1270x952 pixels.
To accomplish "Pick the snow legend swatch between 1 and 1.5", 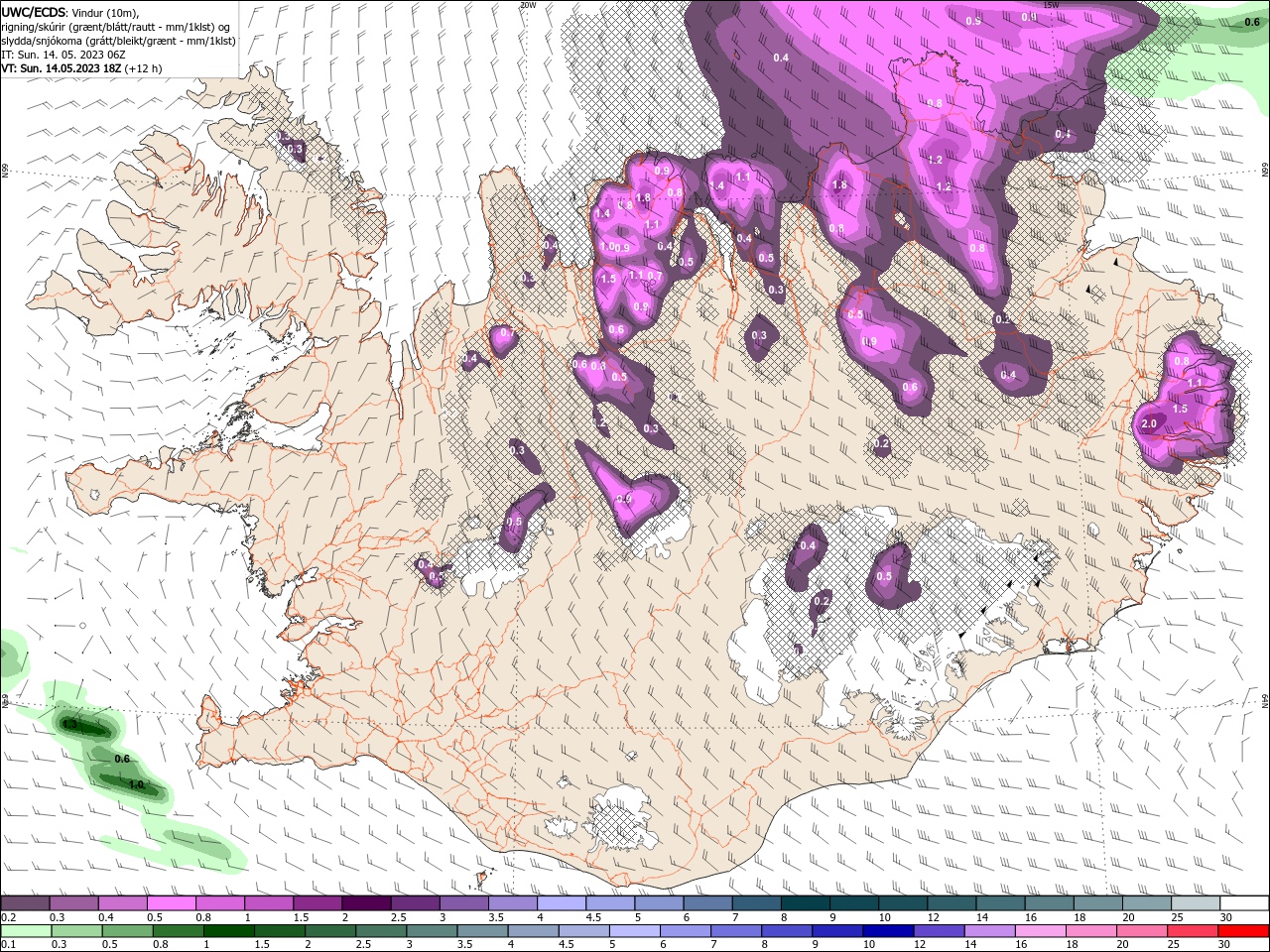I will pyautogui.click(x=268, y=903).
